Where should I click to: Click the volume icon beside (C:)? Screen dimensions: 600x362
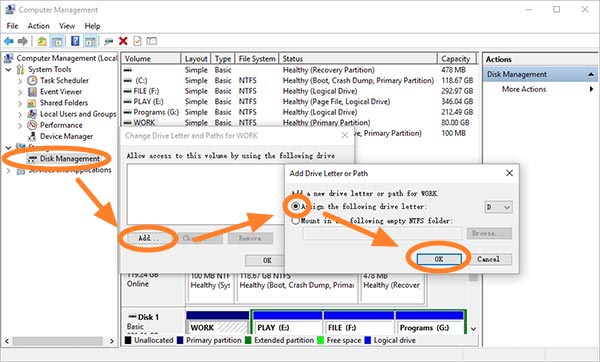click(128, 81)
